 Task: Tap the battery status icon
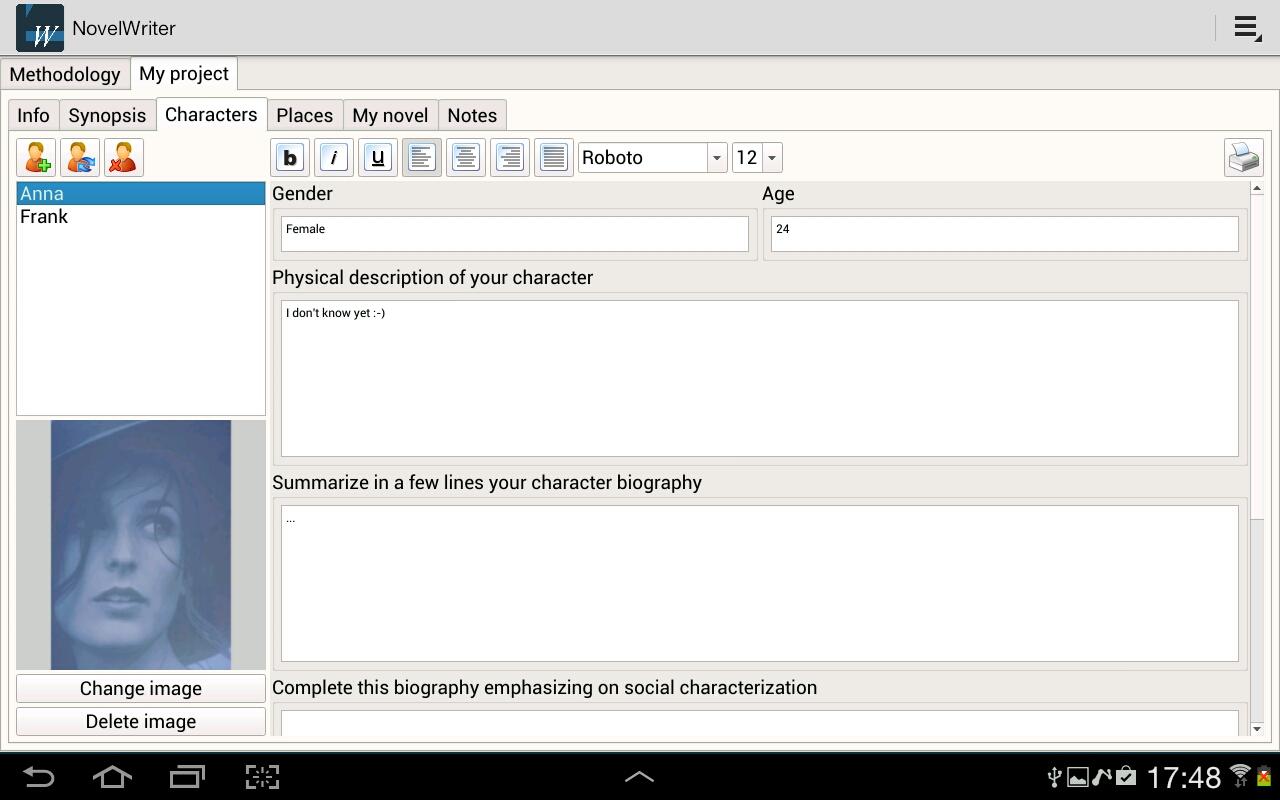[1266, 777]
